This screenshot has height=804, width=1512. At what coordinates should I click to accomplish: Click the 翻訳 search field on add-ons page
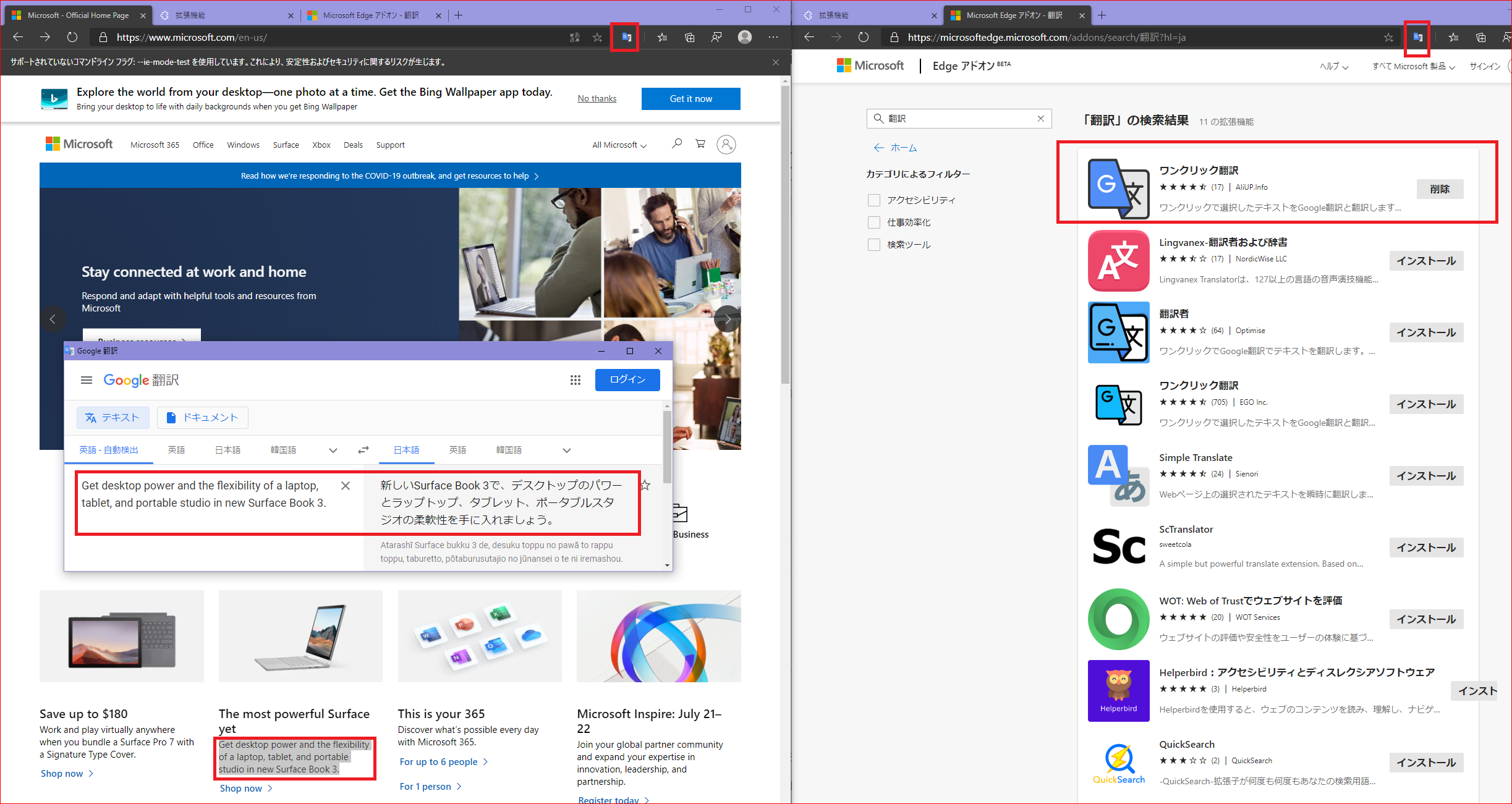pos(959,119)
